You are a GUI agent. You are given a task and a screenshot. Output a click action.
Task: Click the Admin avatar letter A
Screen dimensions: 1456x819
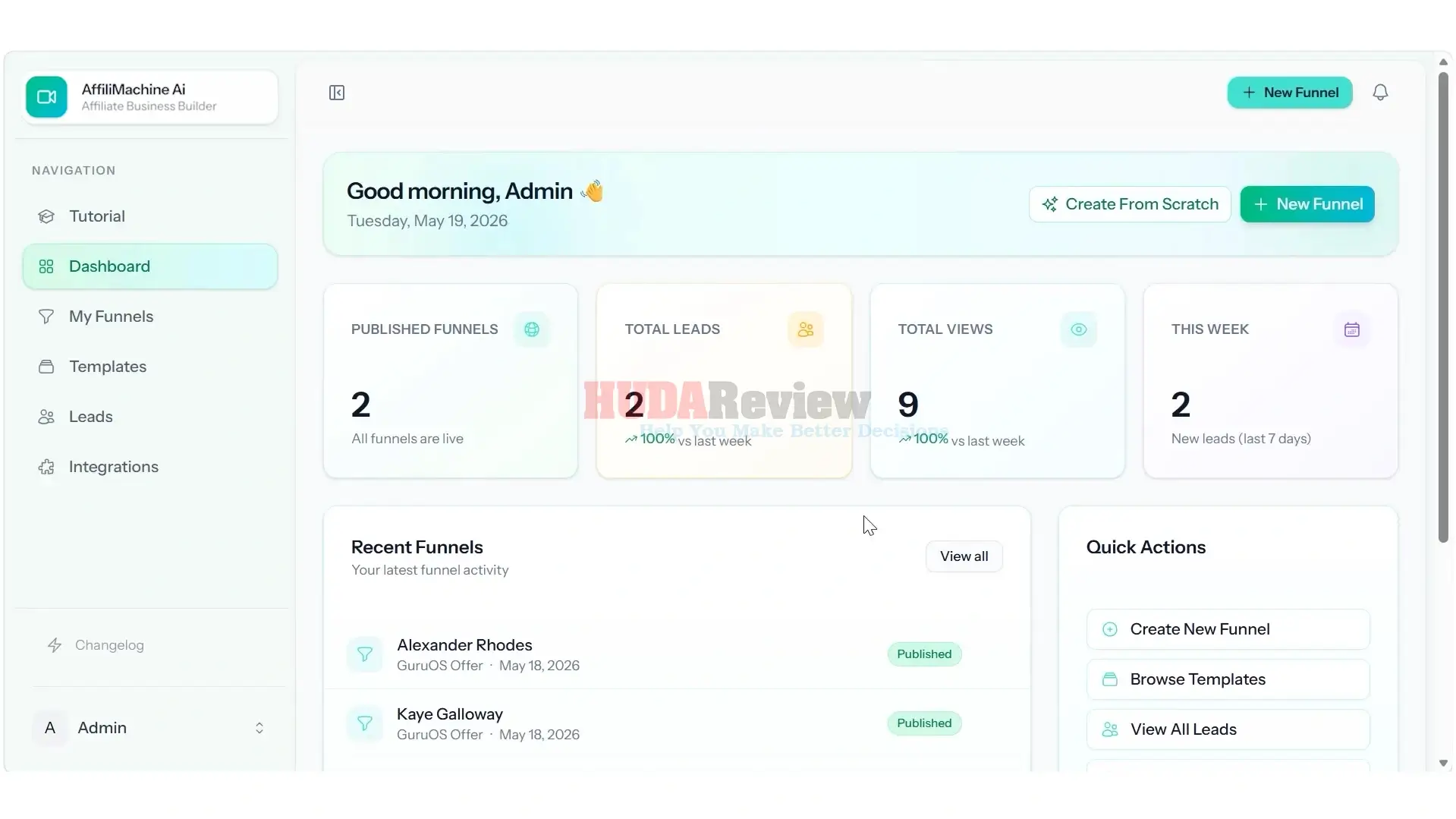(x=50, y=728)
